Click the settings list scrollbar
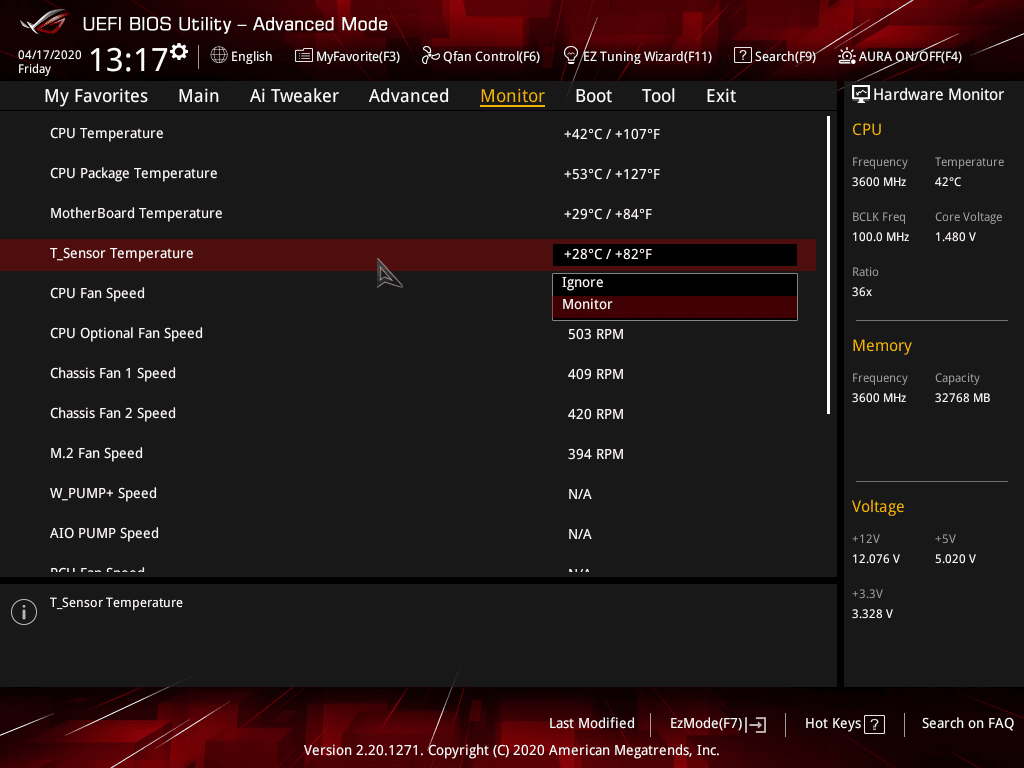Viewport: 1024px width, 768px height. point(828,264)
